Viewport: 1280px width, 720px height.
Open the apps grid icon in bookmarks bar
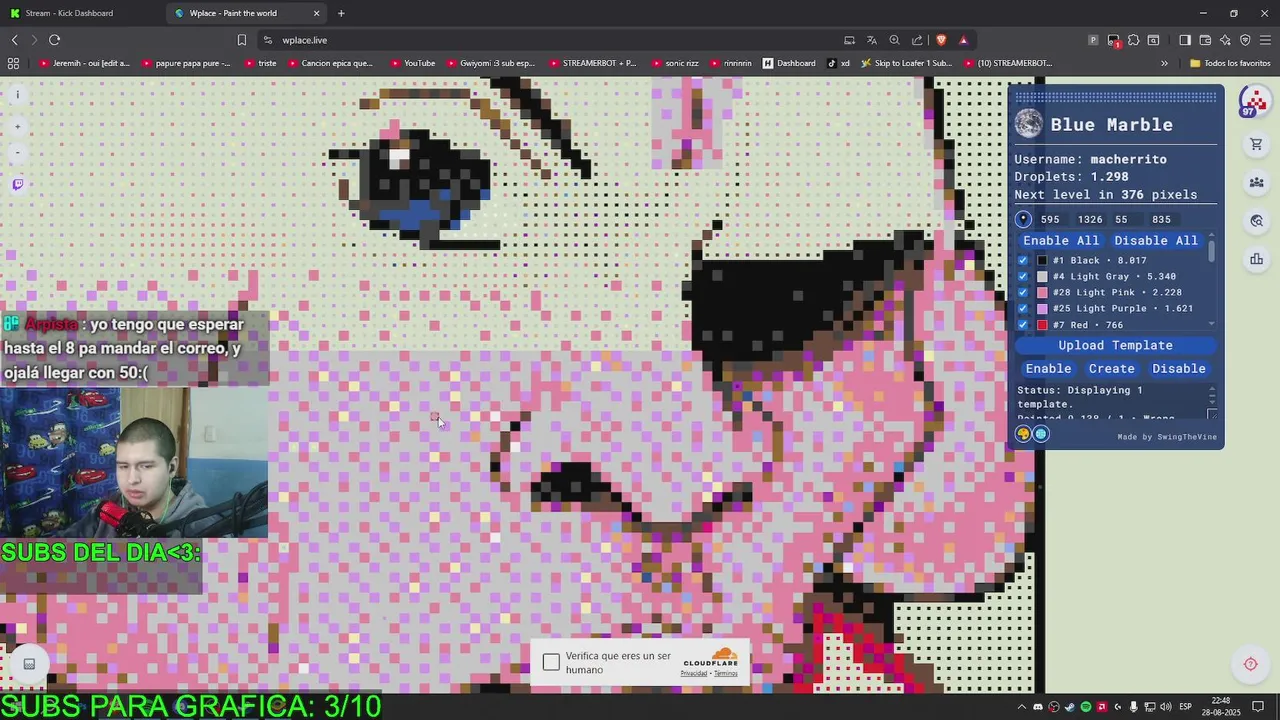(13, 63)
